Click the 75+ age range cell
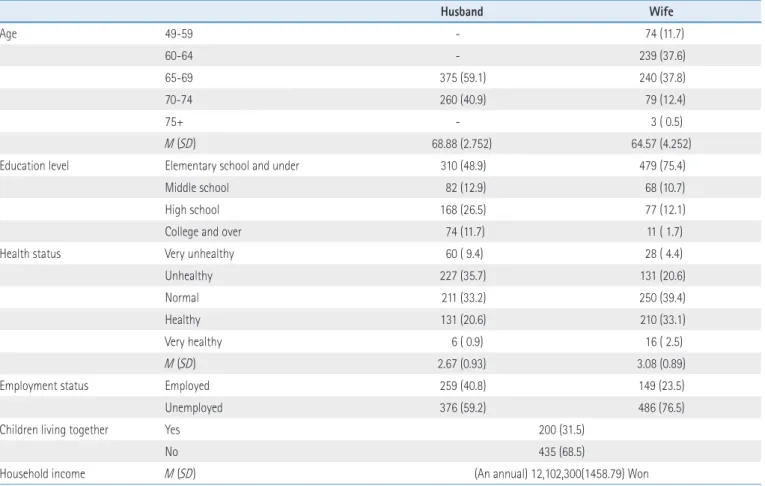Viewport: 765px width, 486px height. click(174, 122)
